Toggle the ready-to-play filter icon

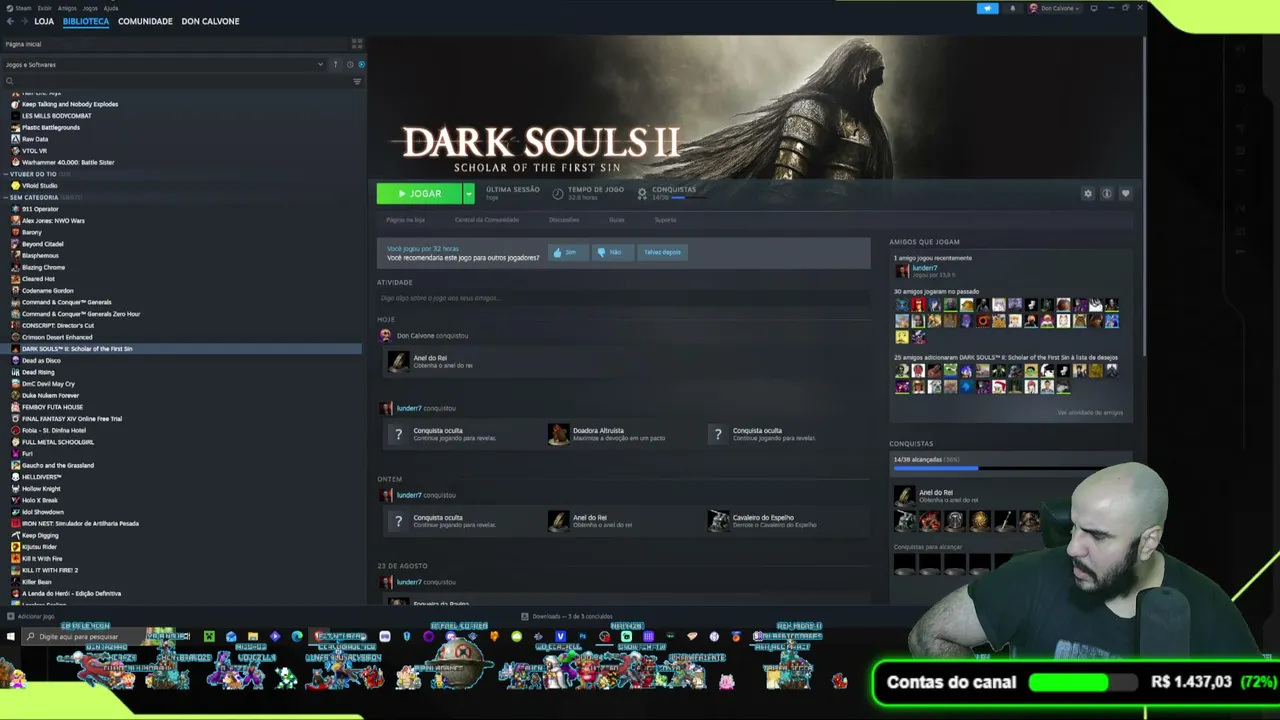tap(361, 65)
